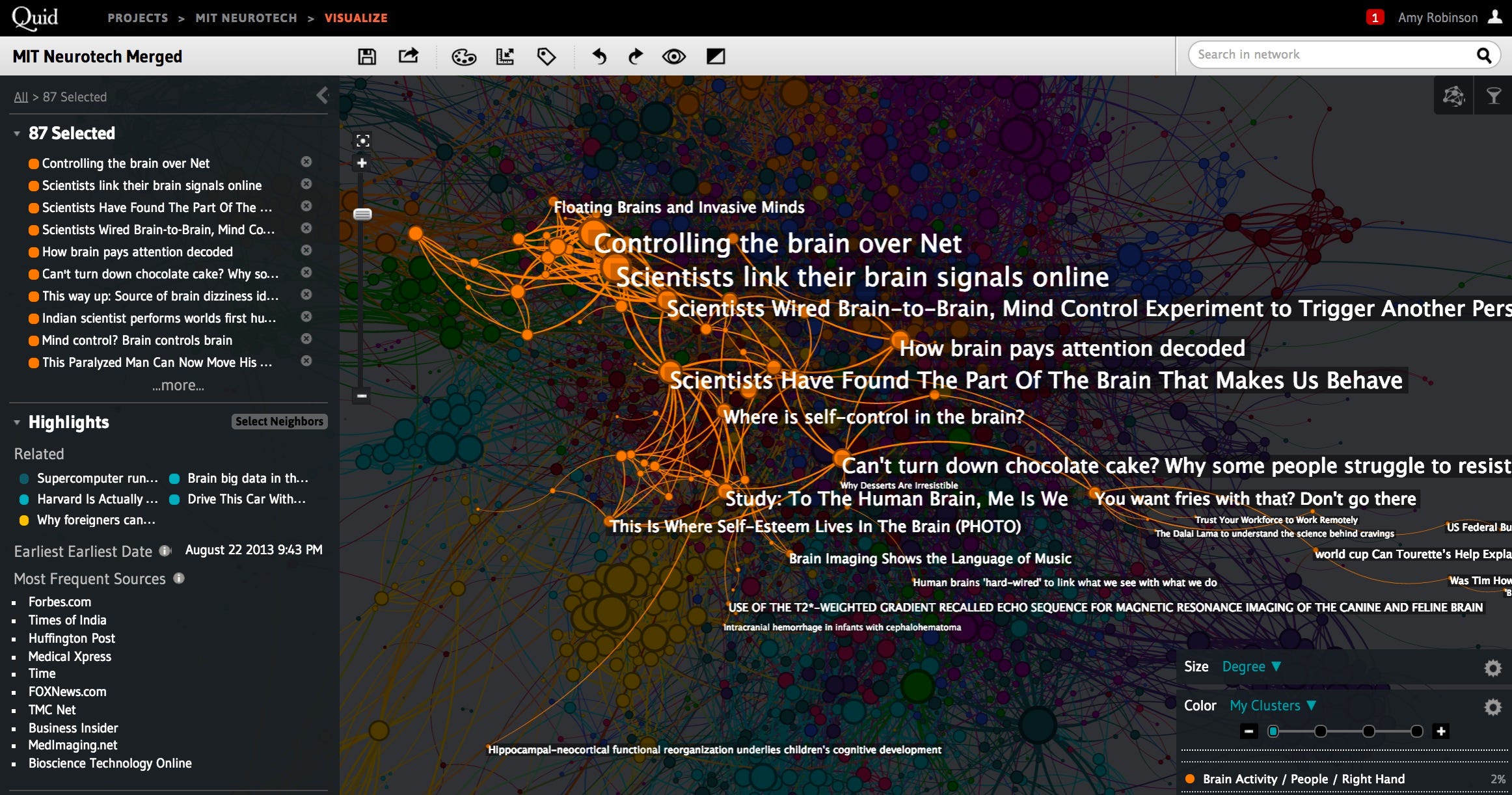Go to MIT NEUROTECH breadcrumb
1512x795 pixels.
[246, 18]
